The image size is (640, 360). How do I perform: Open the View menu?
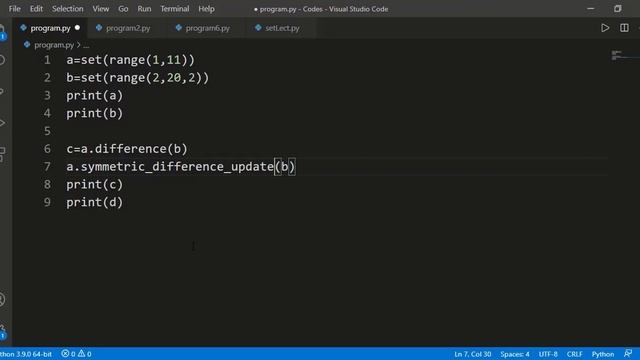100,9
